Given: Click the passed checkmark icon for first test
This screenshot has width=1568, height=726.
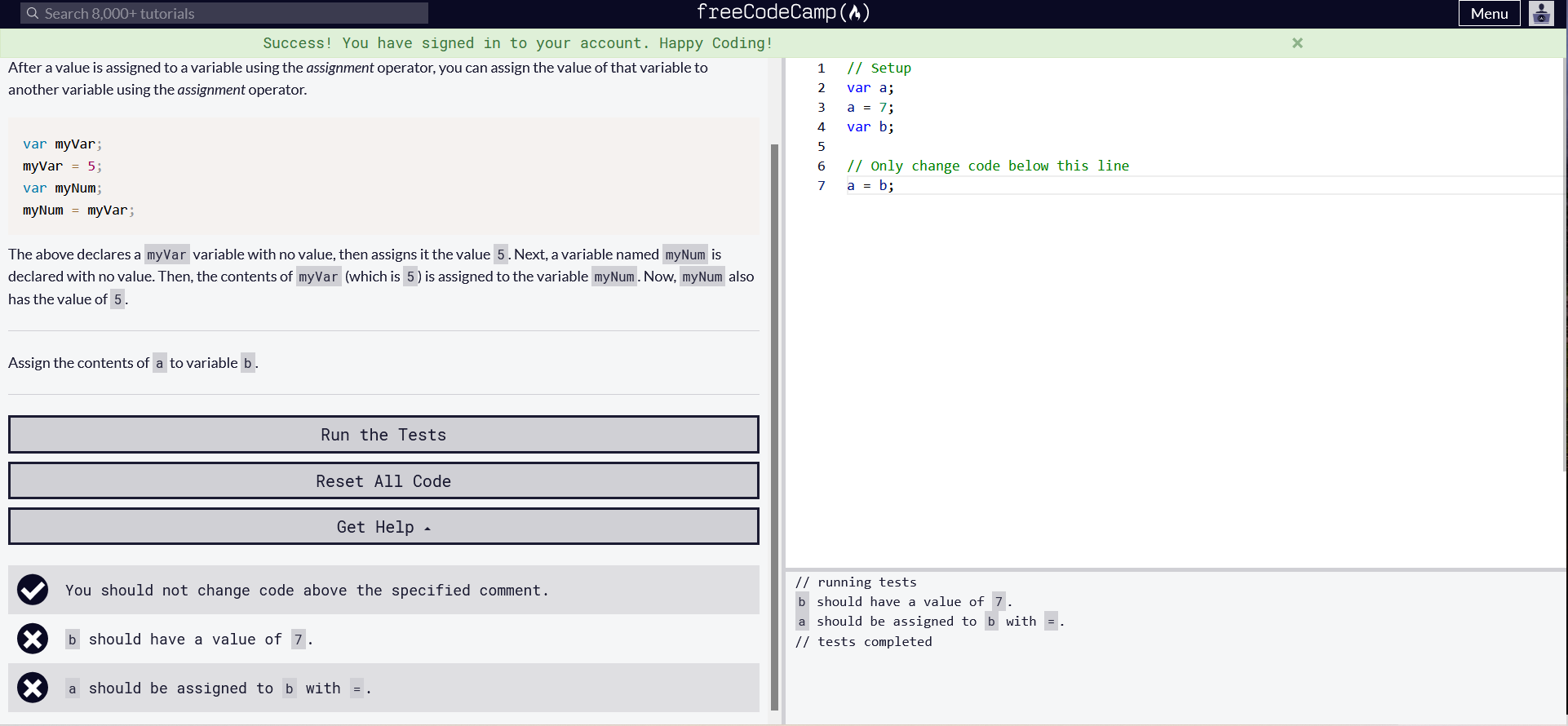Looking at the screenshot, I should (x=33, y=590).
